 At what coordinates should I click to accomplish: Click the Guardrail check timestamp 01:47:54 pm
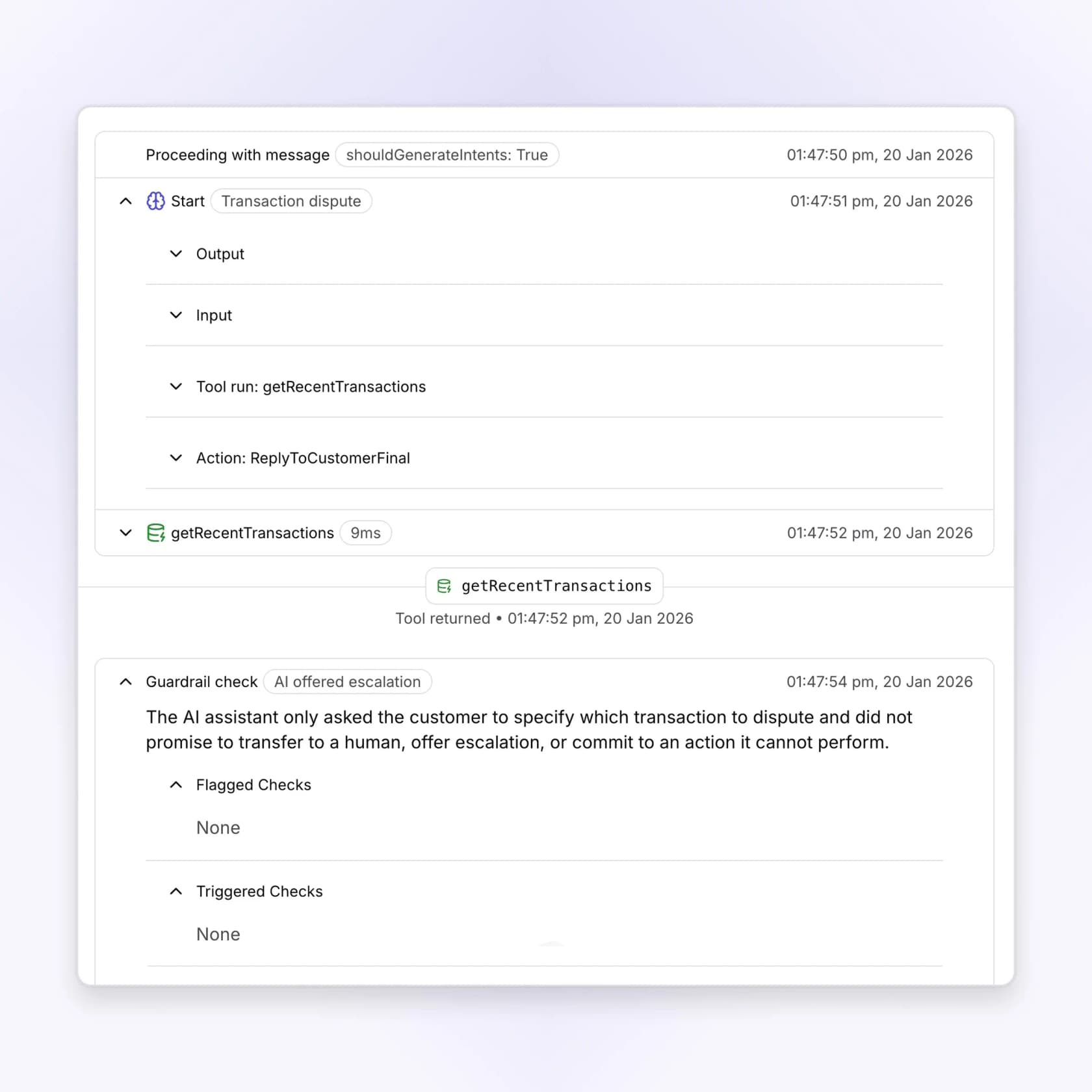pyautogui.click(x=879, y=682)
